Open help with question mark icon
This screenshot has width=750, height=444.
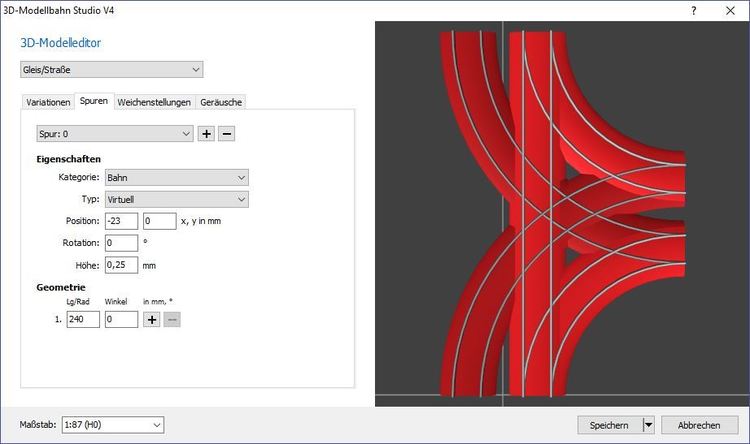(694, 11)
